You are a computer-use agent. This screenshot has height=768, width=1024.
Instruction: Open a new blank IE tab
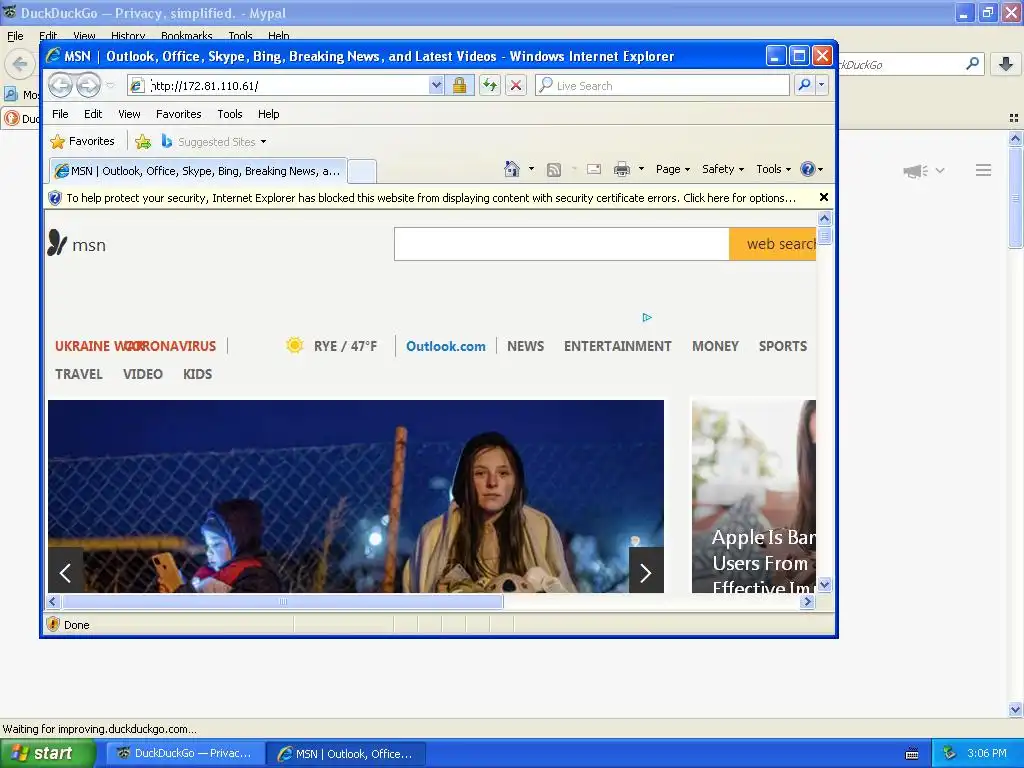click(362, 171)
